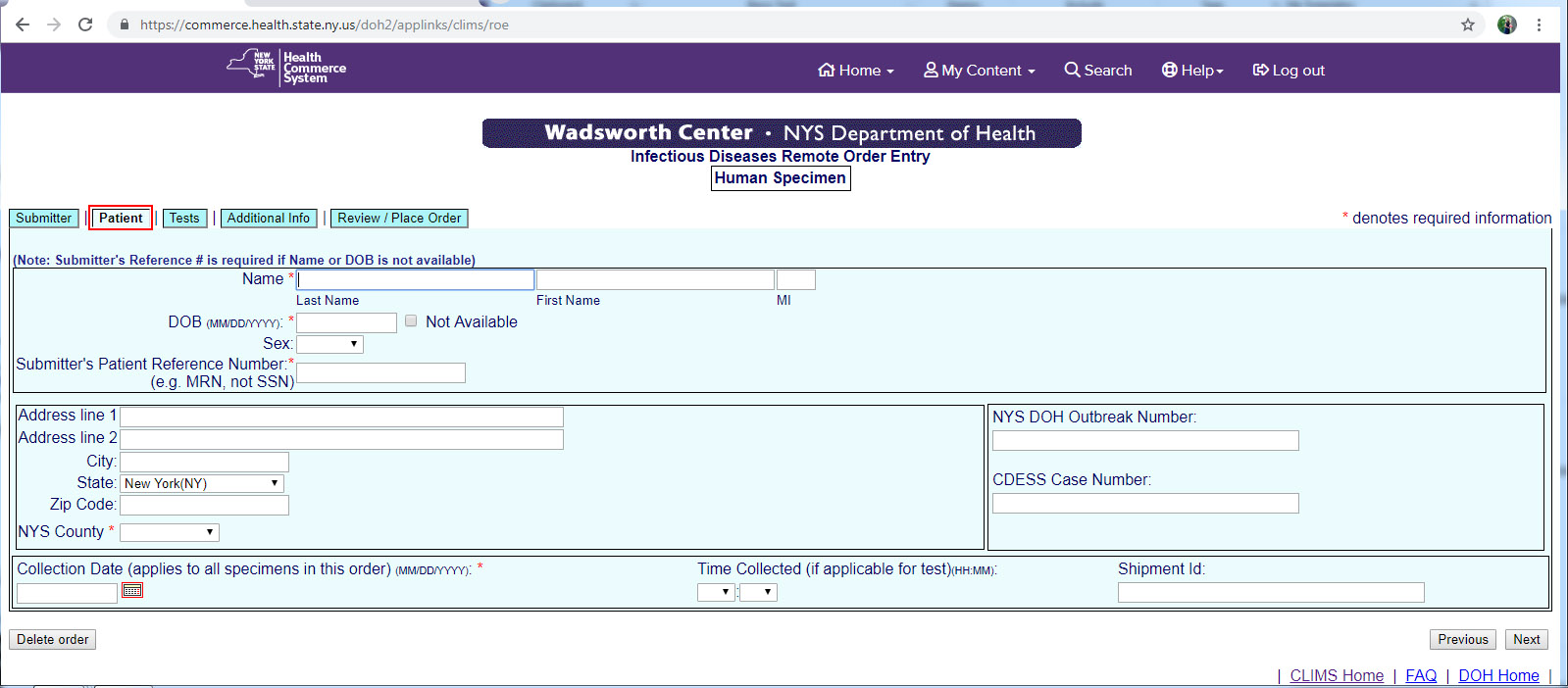The width and height of the screenshot is (1568, 688).
Task: Open the Help menu
Action: pos(1192,71)
